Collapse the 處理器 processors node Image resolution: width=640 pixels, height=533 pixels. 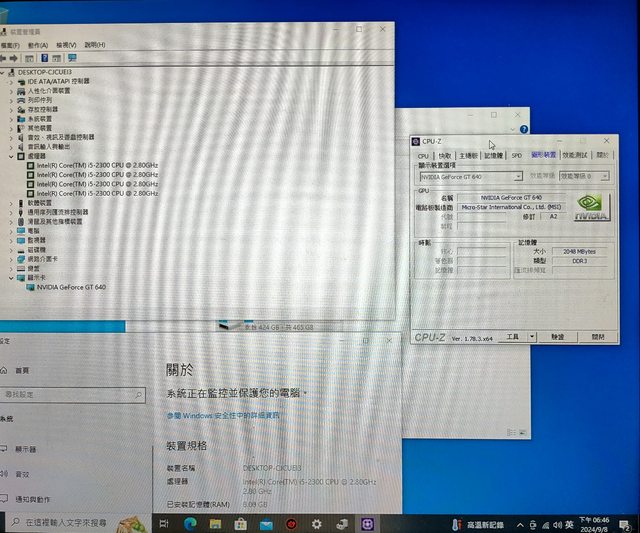click(11, 156)
